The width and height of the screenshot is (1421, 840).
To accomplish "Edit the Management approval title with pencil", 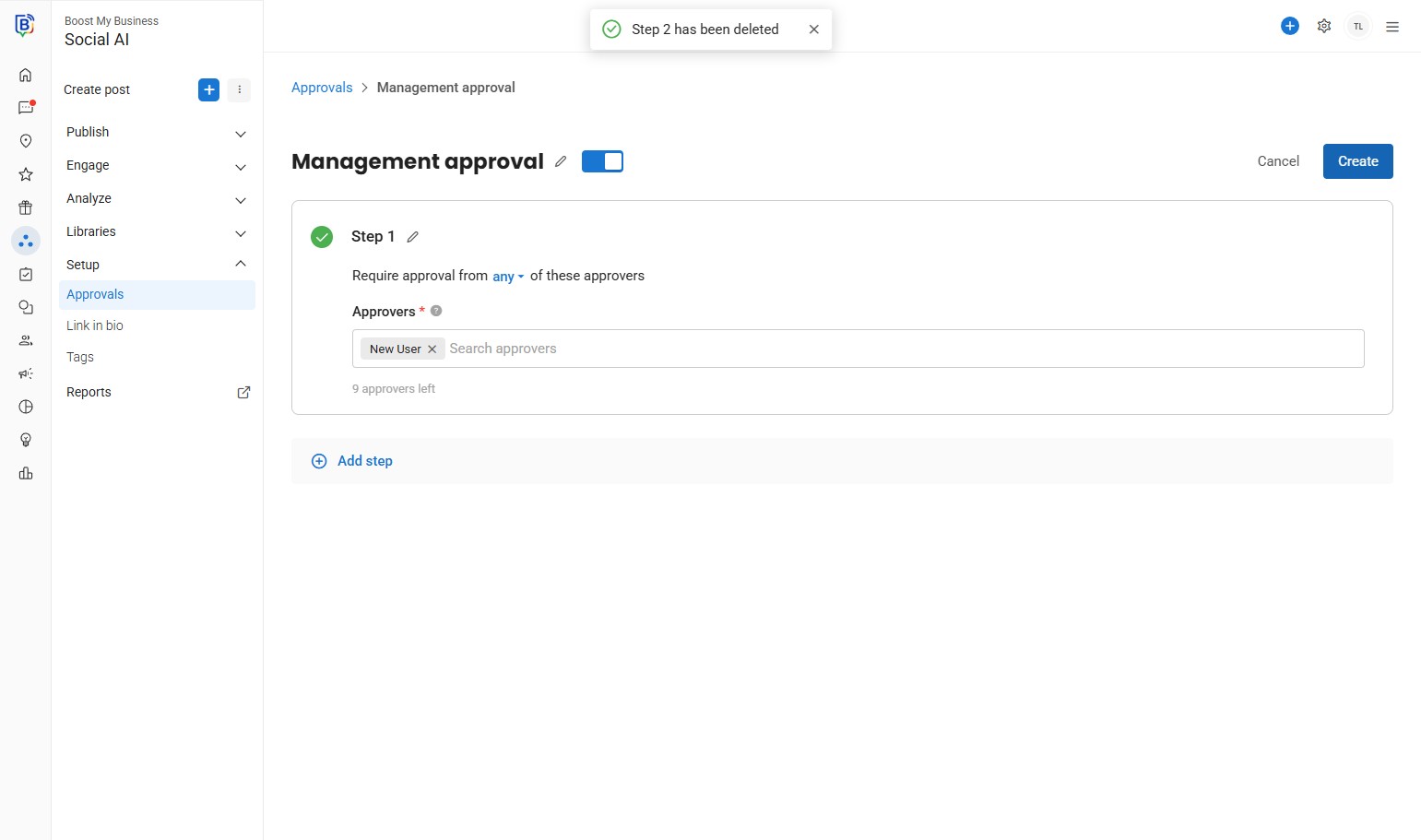I will point(561,161).
